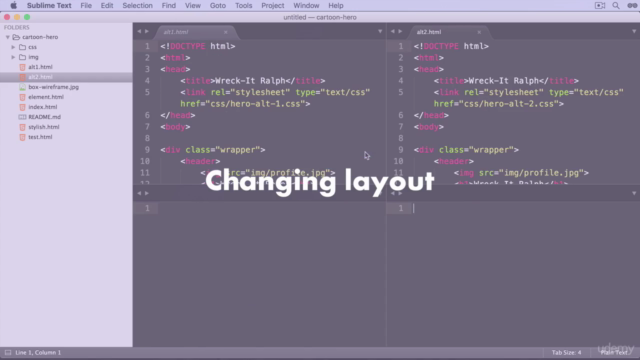Open the Help menu
Image resolution: width=640 pixels, height=360 pixels.
point(336,5)
